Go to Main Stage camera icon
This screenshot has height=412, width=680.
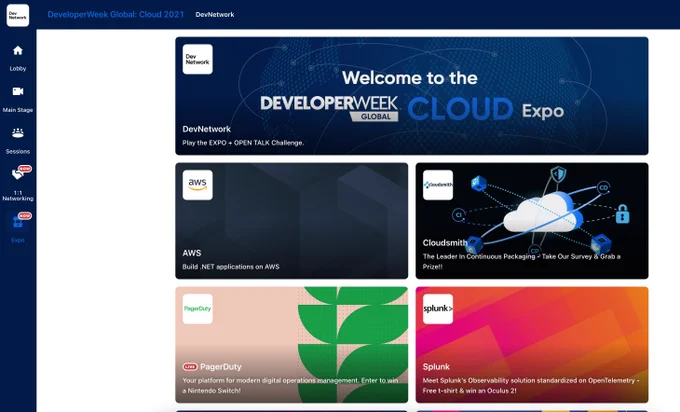(18, 92)
